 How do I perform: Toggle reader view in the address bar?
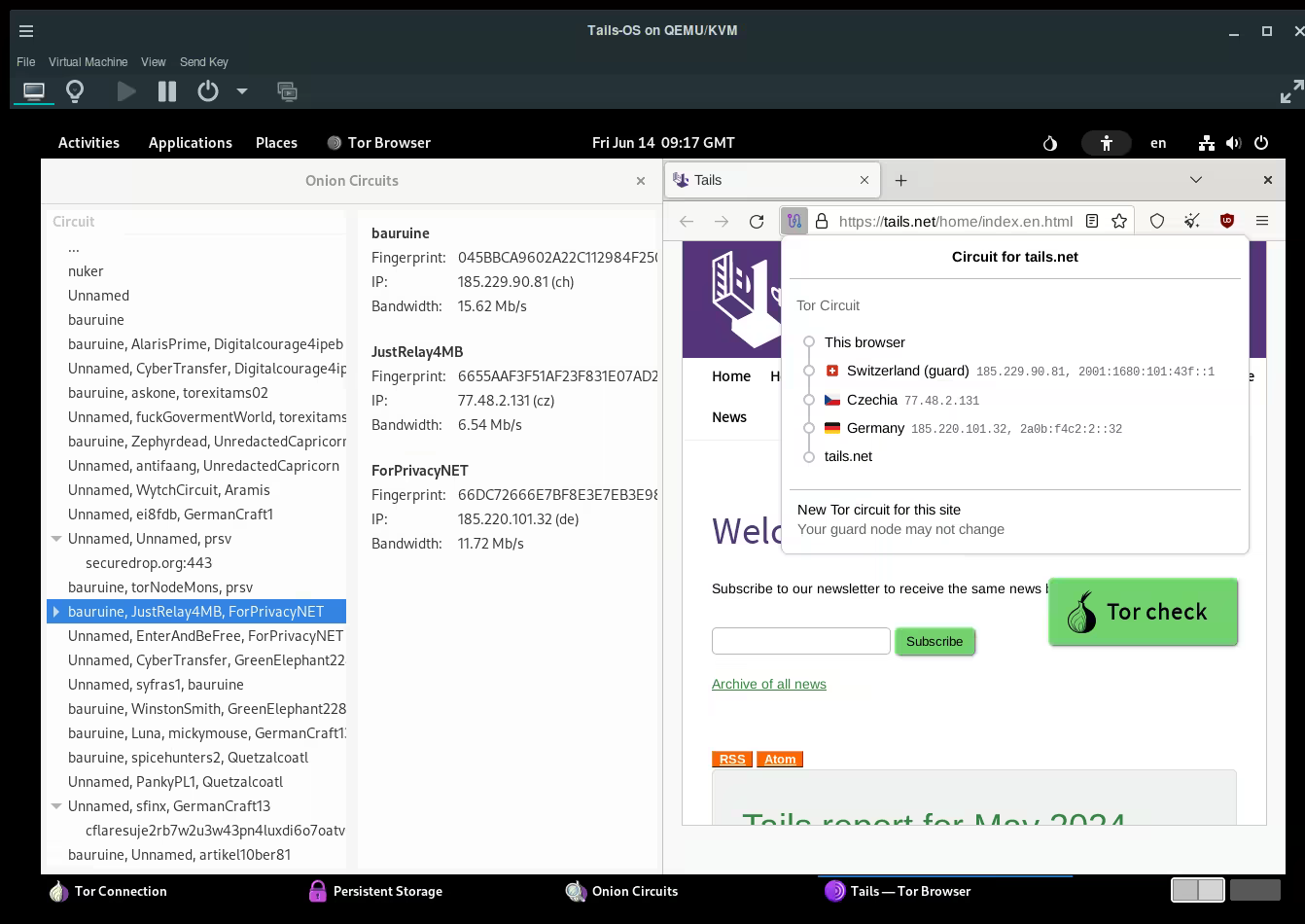(1092, 221)
